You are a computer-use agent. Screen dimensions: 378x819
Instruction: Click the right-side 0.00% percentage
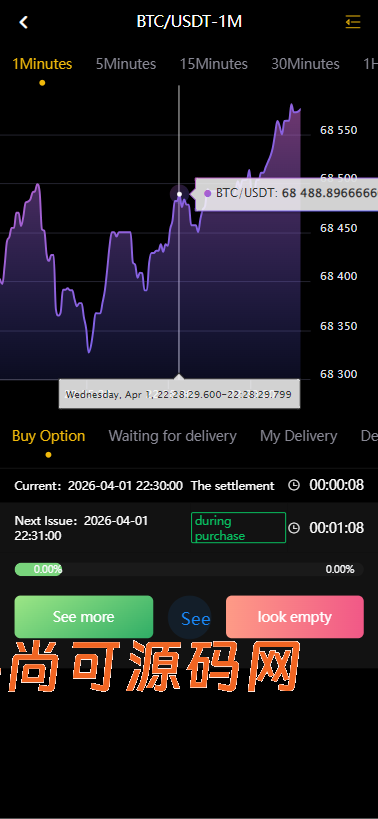[x=340, y=569]
